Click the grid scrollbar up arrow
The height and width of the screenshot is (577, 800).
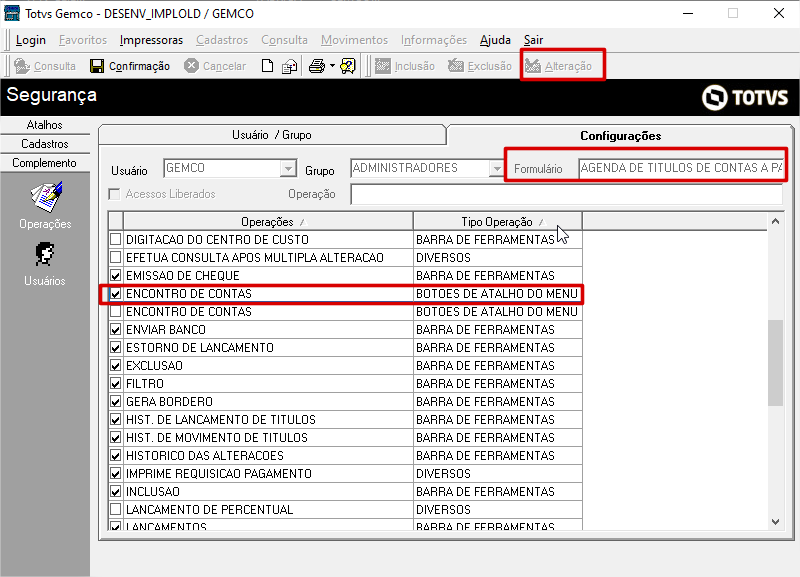[x=776, y=221]
